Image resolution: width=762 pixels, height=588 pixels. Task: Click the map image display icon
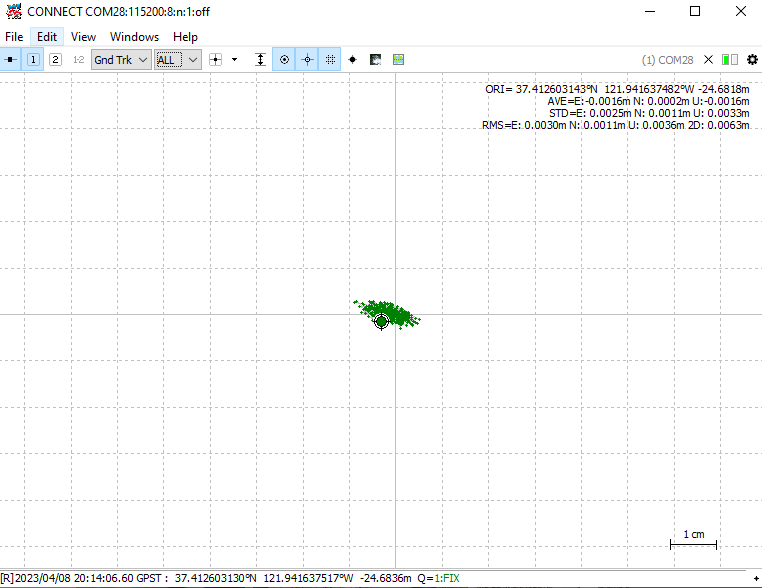(376, 60)
